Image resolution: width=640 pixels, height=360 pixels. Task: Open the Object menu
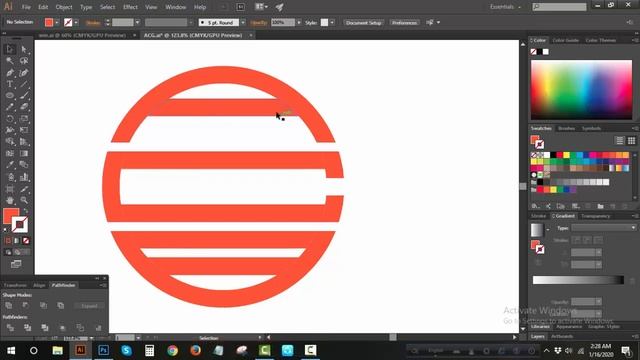[64, 7]
